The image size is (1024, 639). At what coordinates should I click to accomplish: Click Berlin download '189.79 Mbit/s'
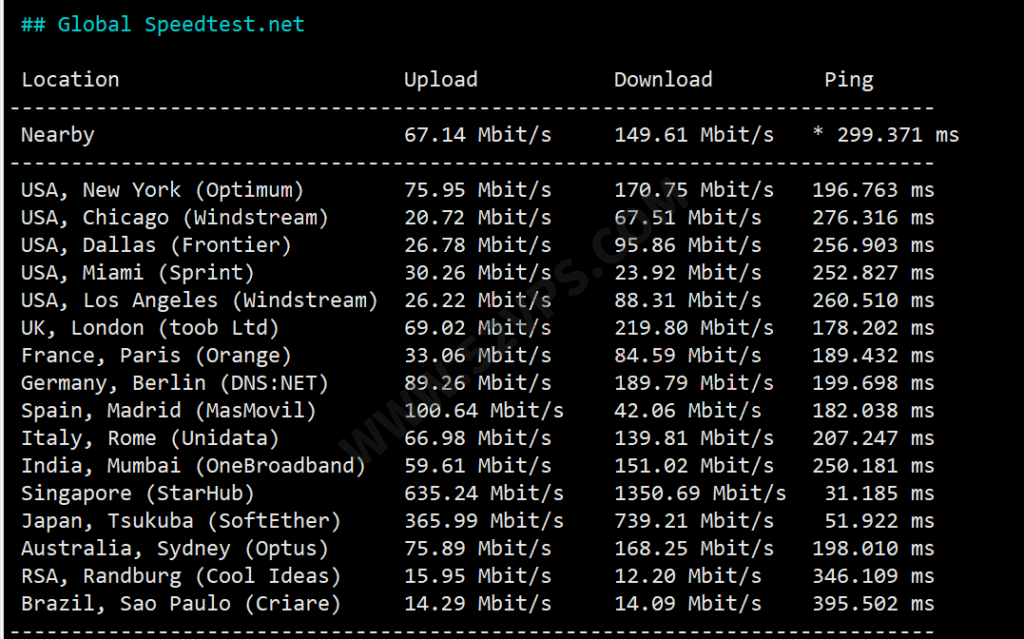pyautogui.click(x=694, y=382)
